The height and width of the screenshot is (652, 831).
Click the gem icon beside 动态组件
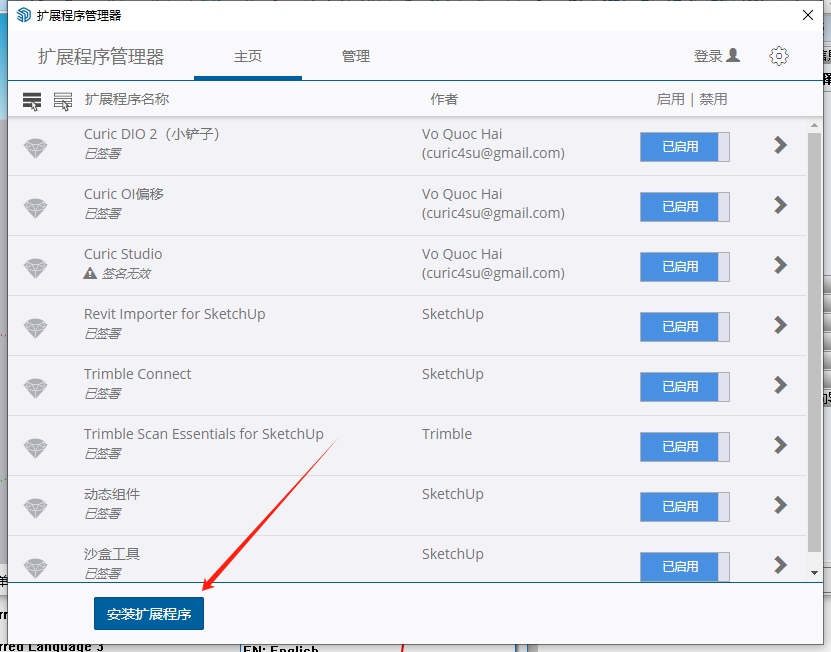(x=36, y=507)
